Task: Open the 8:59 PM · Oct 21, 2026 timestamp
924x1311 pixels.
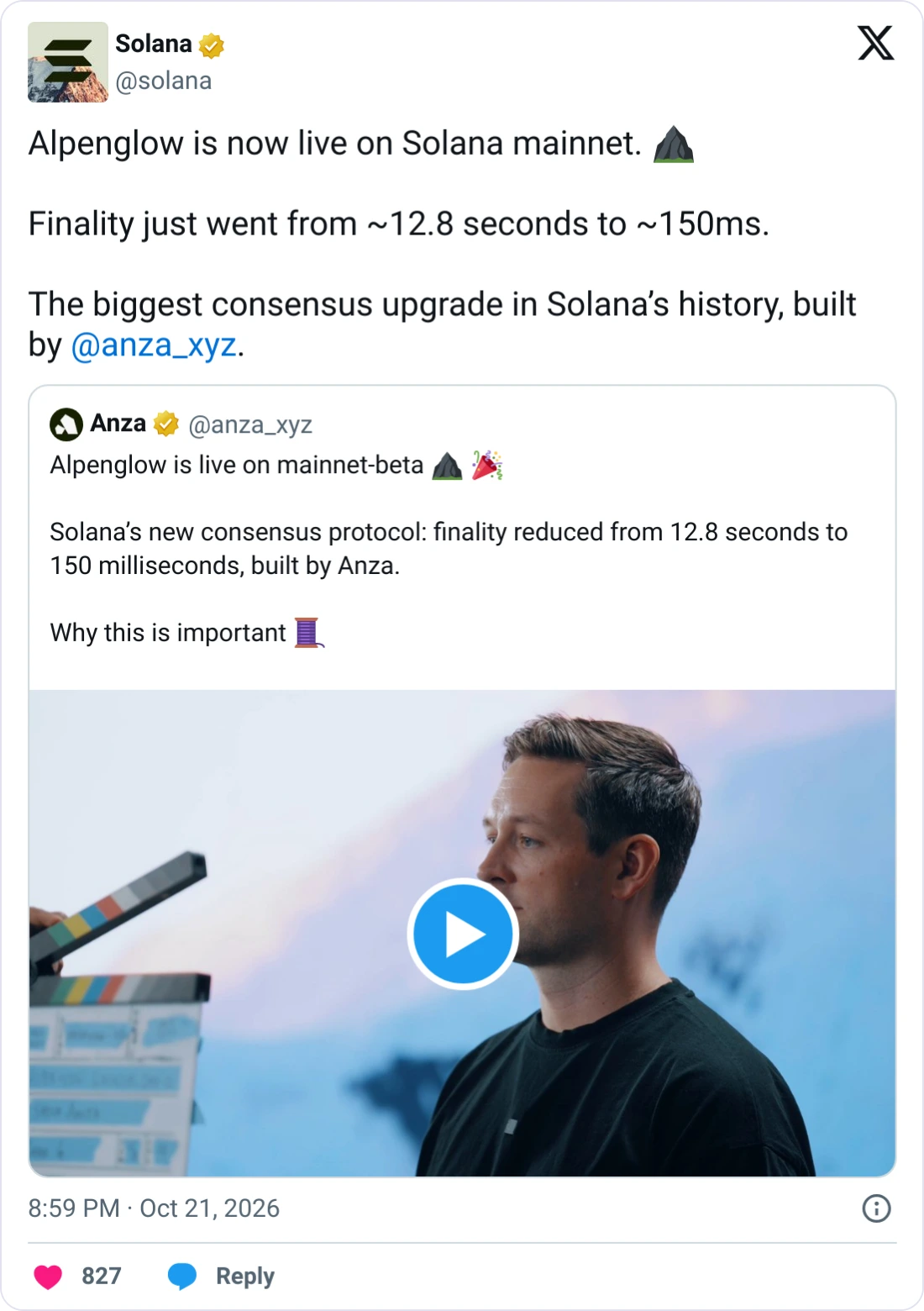Action: 154,1208
